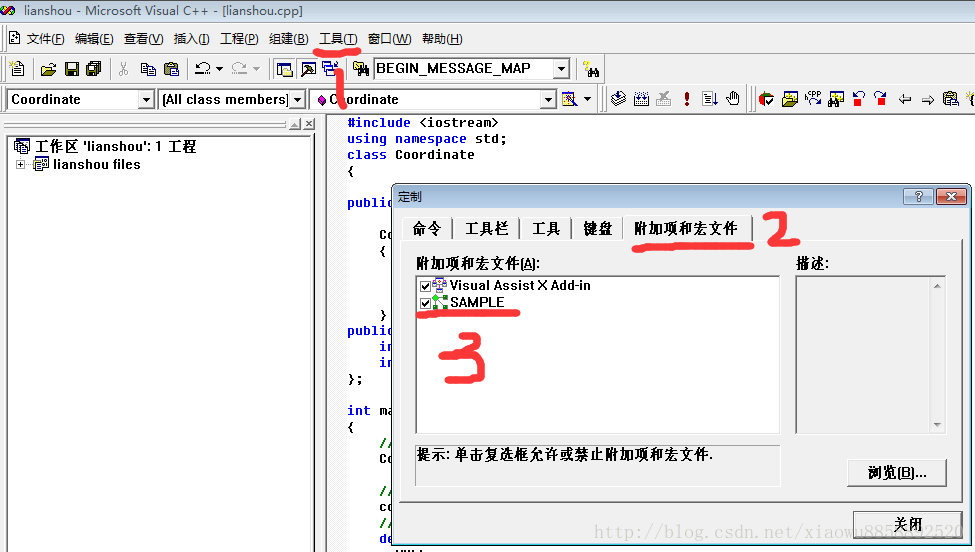Compile the file with stacked-pages icon
This screenshot has width=975, height=552.
618,99
